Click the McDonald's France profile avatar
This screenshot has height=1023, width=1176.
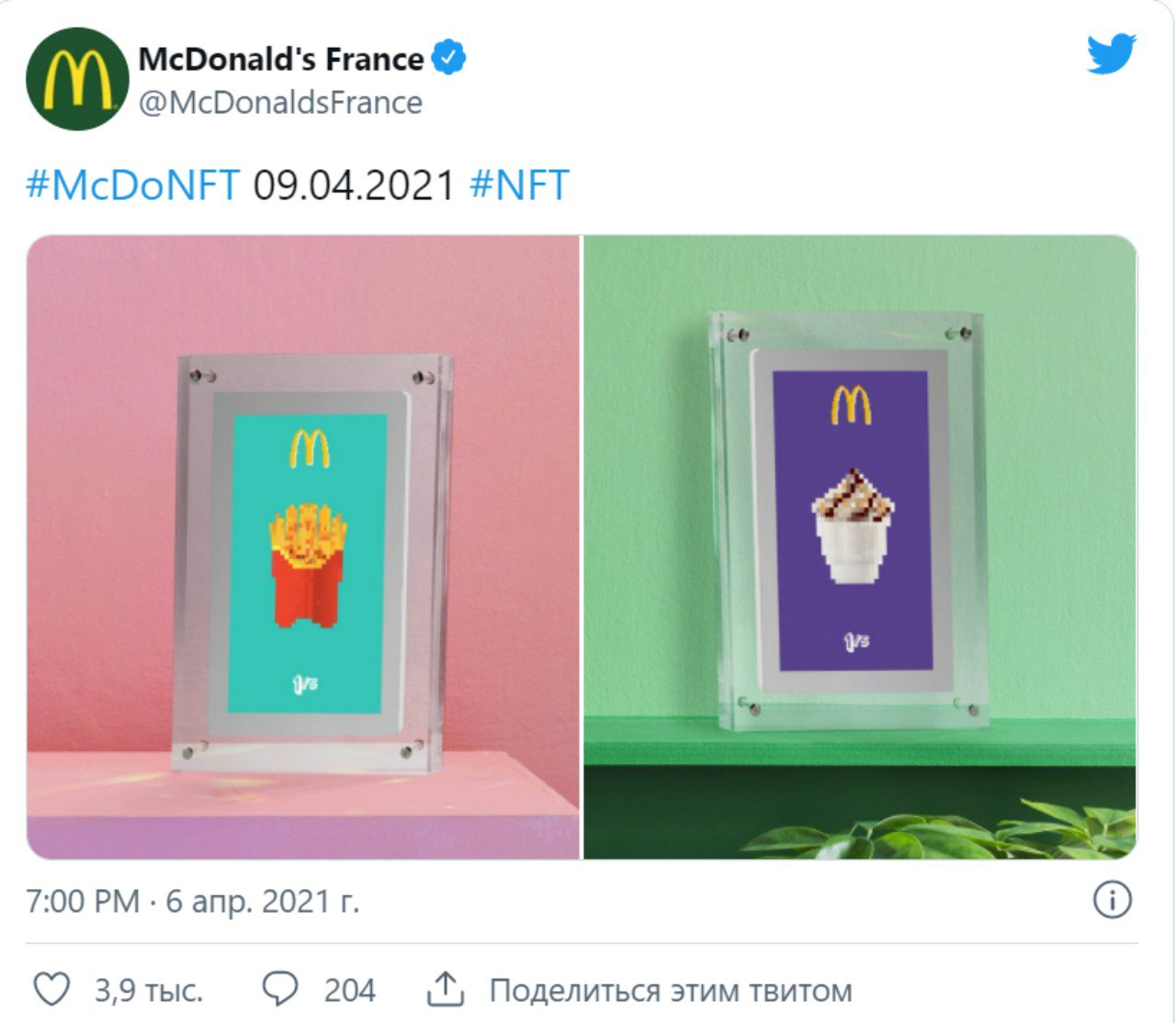click(77, 79)
